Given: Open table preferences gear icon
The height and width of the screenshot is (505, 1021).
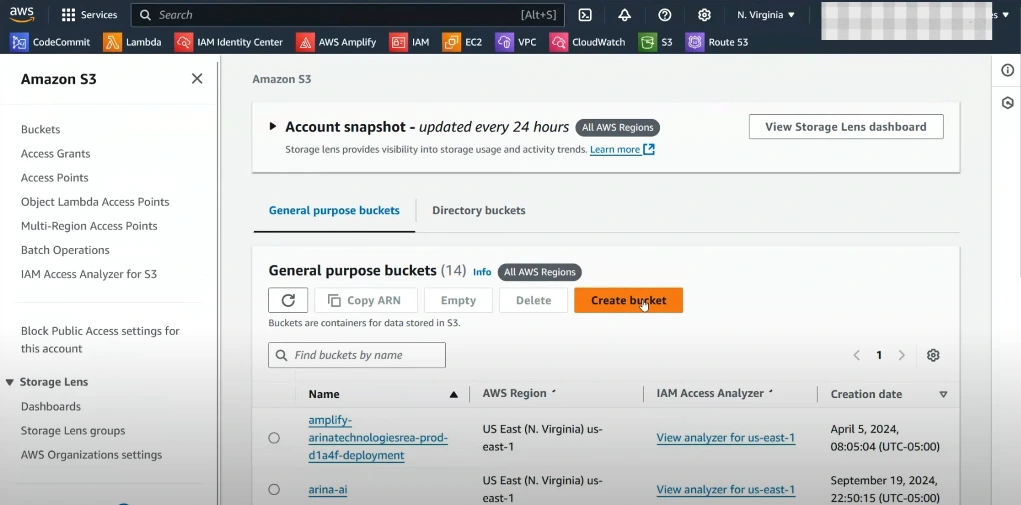Looking at the screenshot, I should [933, 355].
